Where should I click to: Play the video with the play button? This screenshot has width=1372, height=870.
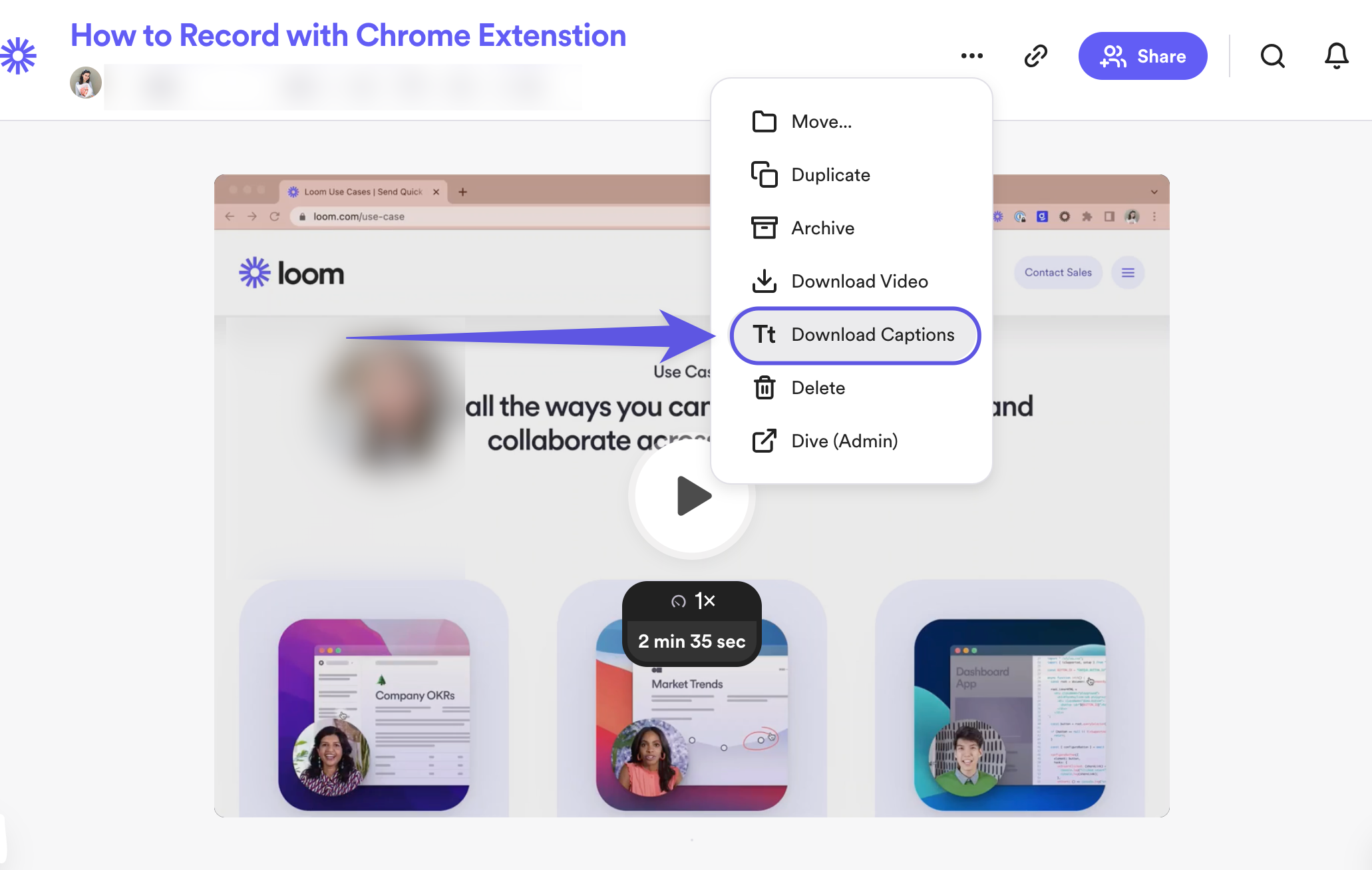692,497
